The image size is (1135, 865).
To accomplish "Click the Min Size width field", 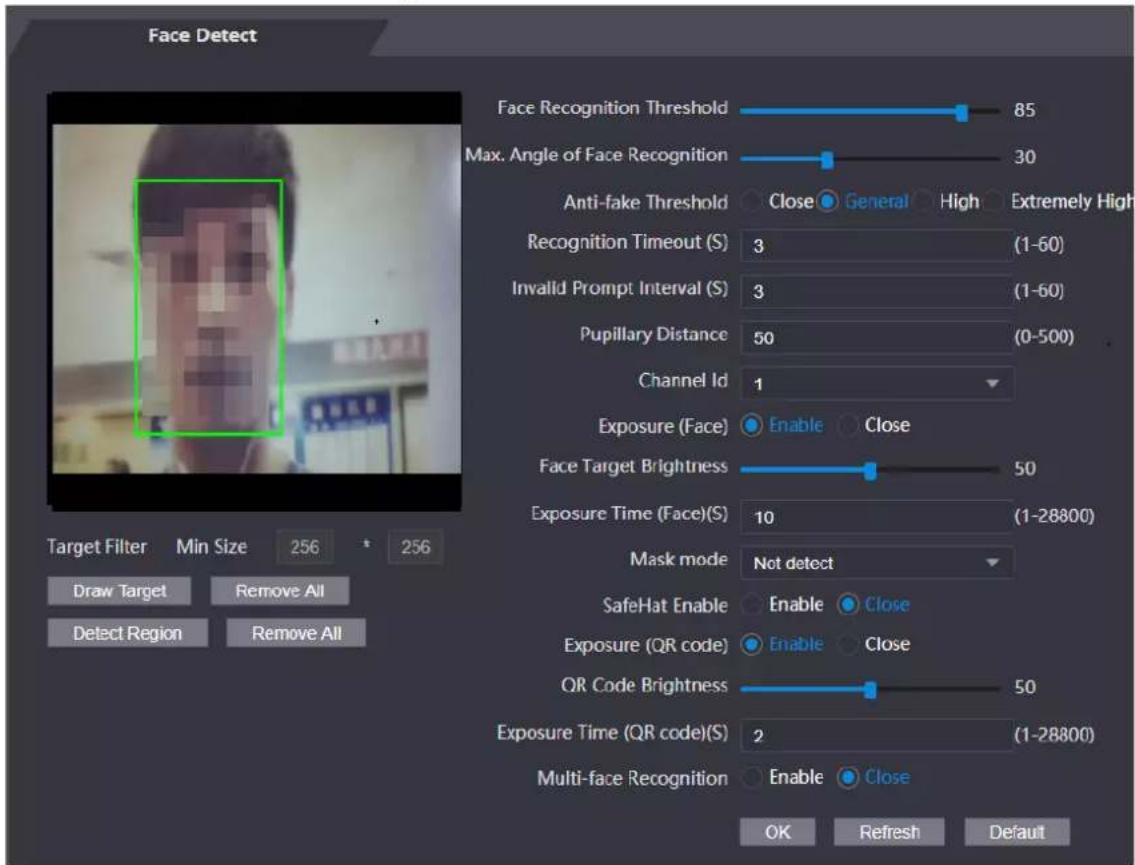I will (305, 547).
